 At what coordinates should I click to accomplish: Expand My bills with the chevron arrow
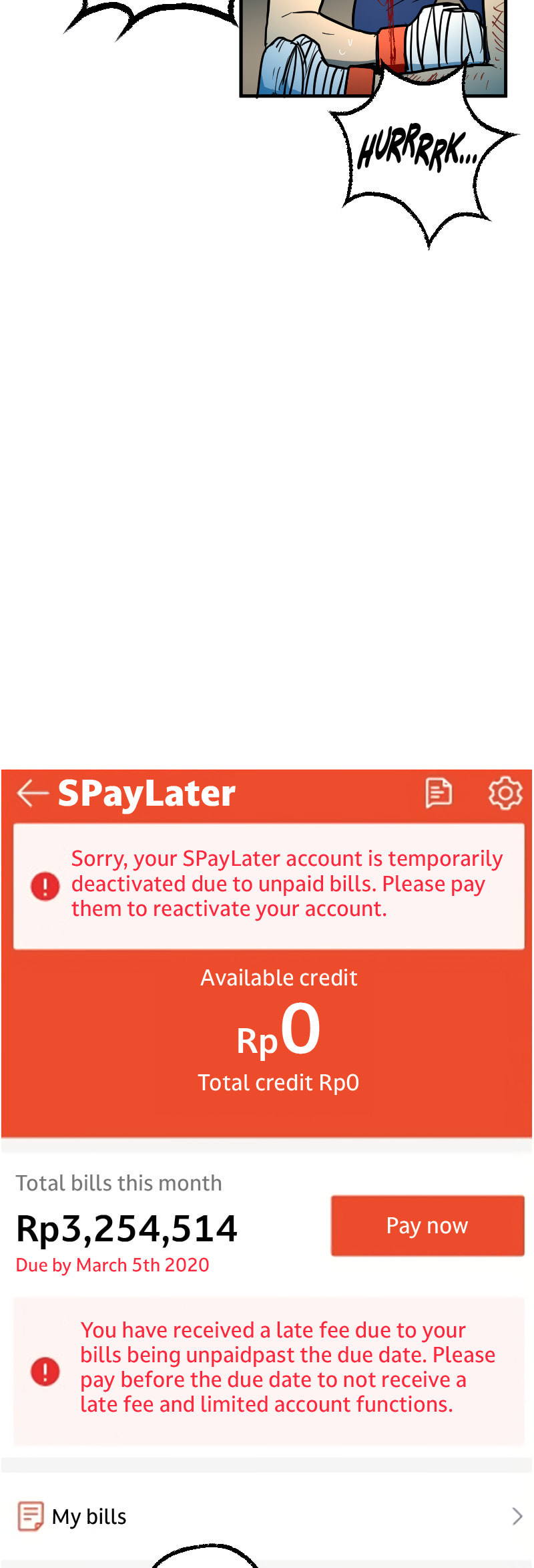(517, 1516)
